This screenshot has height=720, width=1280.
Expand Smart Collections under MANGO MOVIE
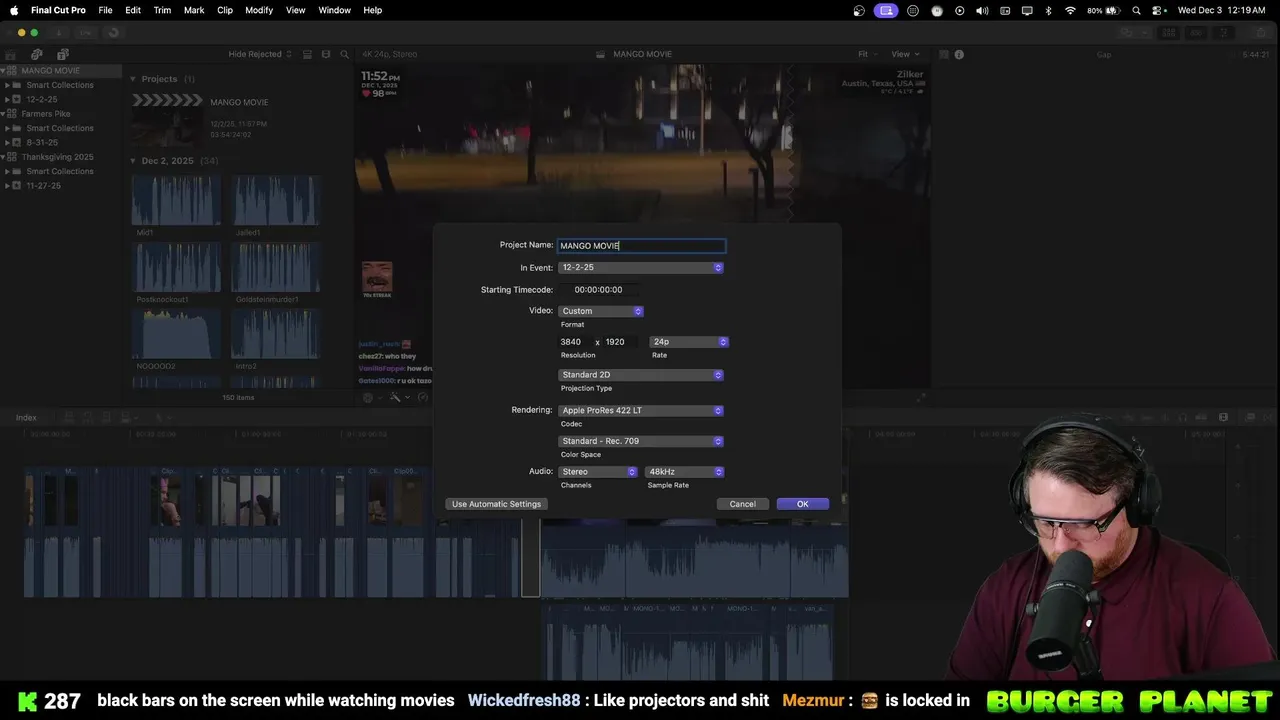pyautogui.click(x=7, y=85)
